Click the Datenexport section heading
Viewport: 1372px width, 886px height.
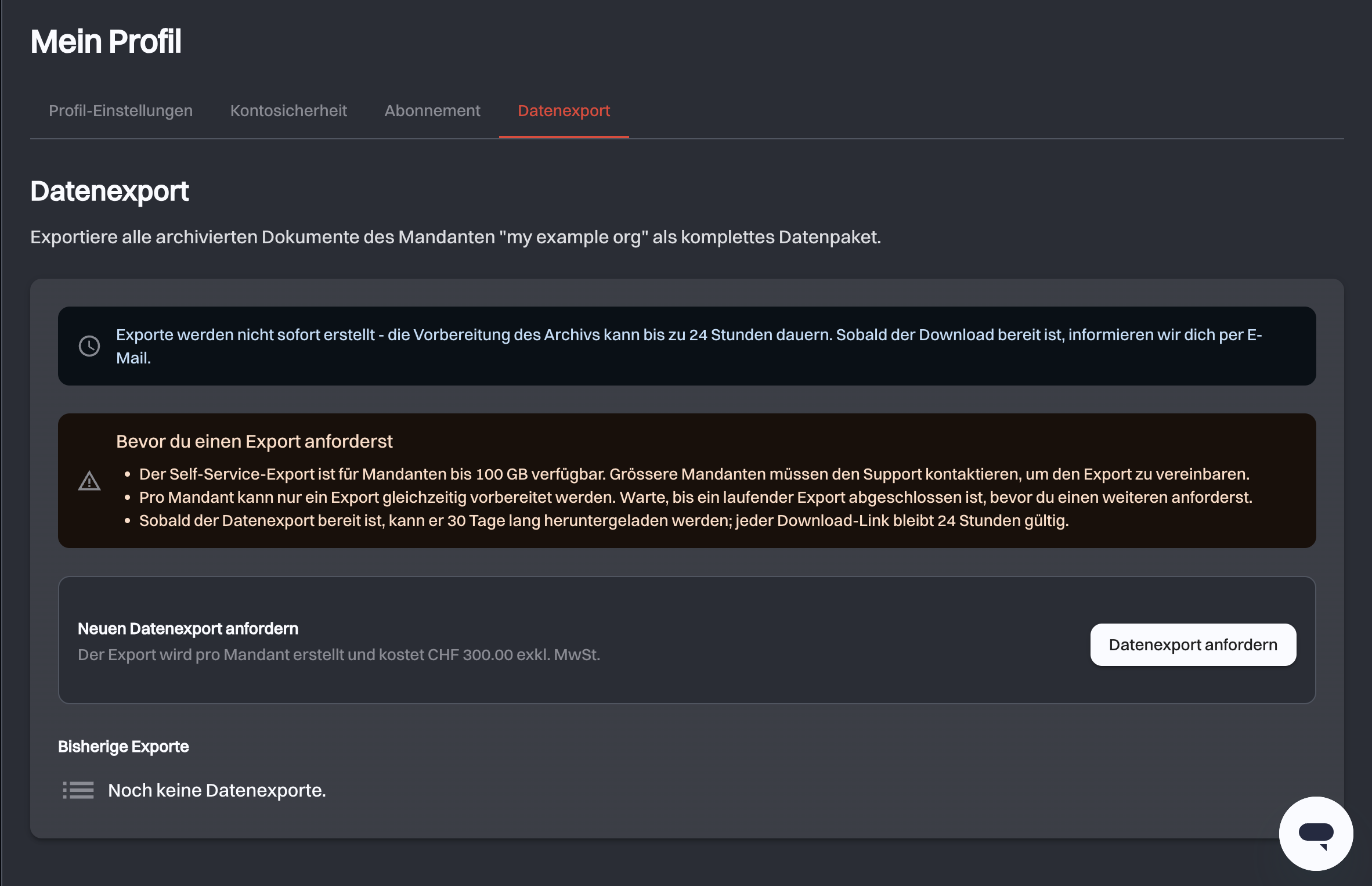[109, 191]
